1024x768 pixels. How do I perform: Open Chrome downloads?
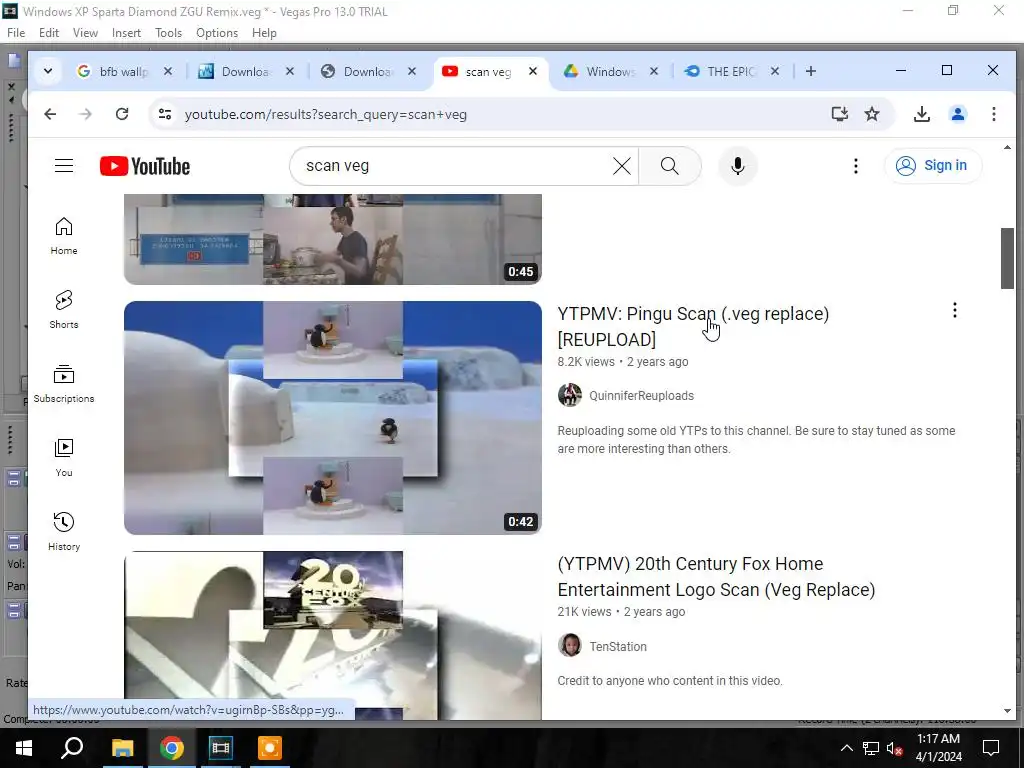(921, 114)
